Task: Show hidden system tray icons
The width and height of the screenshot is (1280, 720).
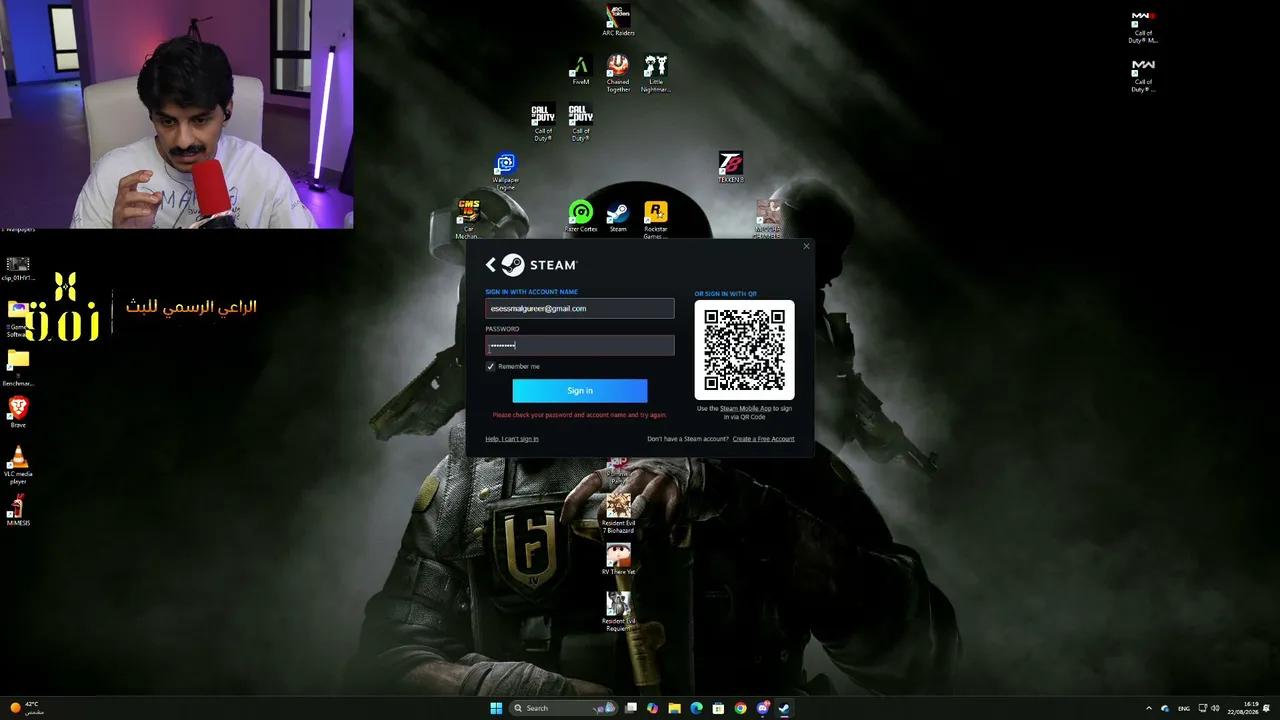Action: (x=1148, y=708)
